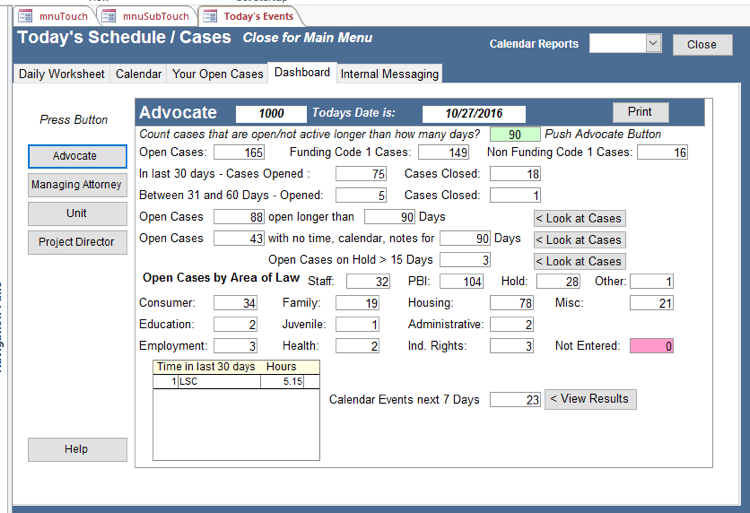
Task: Click the Advocate ID field showing 1000
Action: (270, 114)
